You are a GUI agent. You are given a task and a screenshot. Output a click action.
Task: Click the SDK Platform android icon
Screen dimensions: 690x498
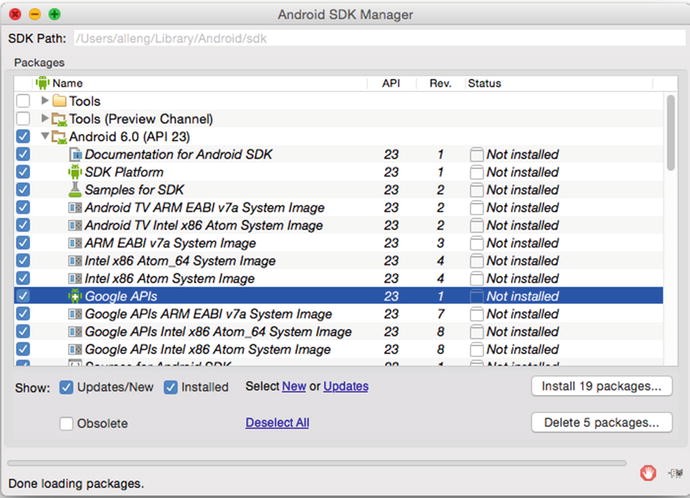pos(75,172)
